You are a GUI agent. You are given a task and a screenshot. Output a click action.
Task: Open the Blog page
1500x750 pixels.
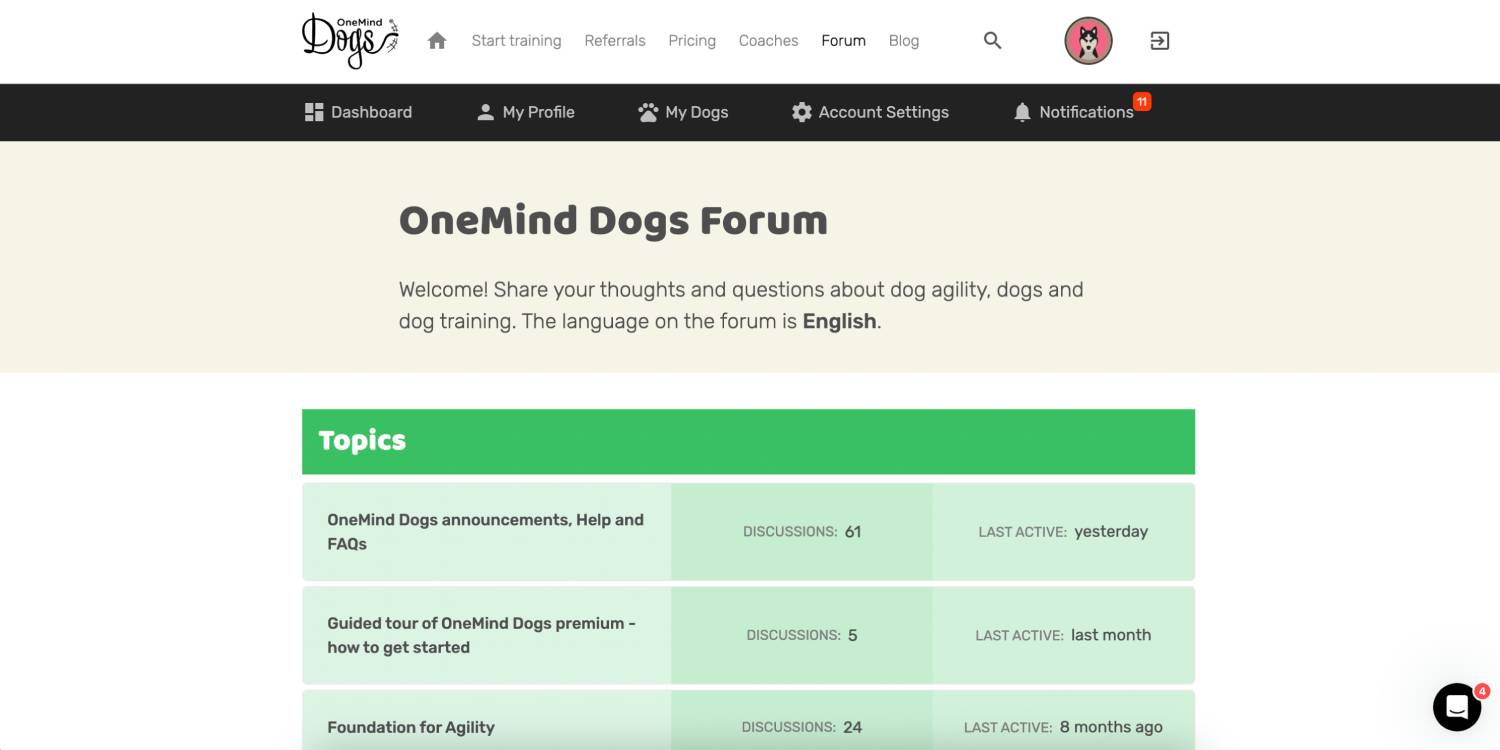(904, 41)
